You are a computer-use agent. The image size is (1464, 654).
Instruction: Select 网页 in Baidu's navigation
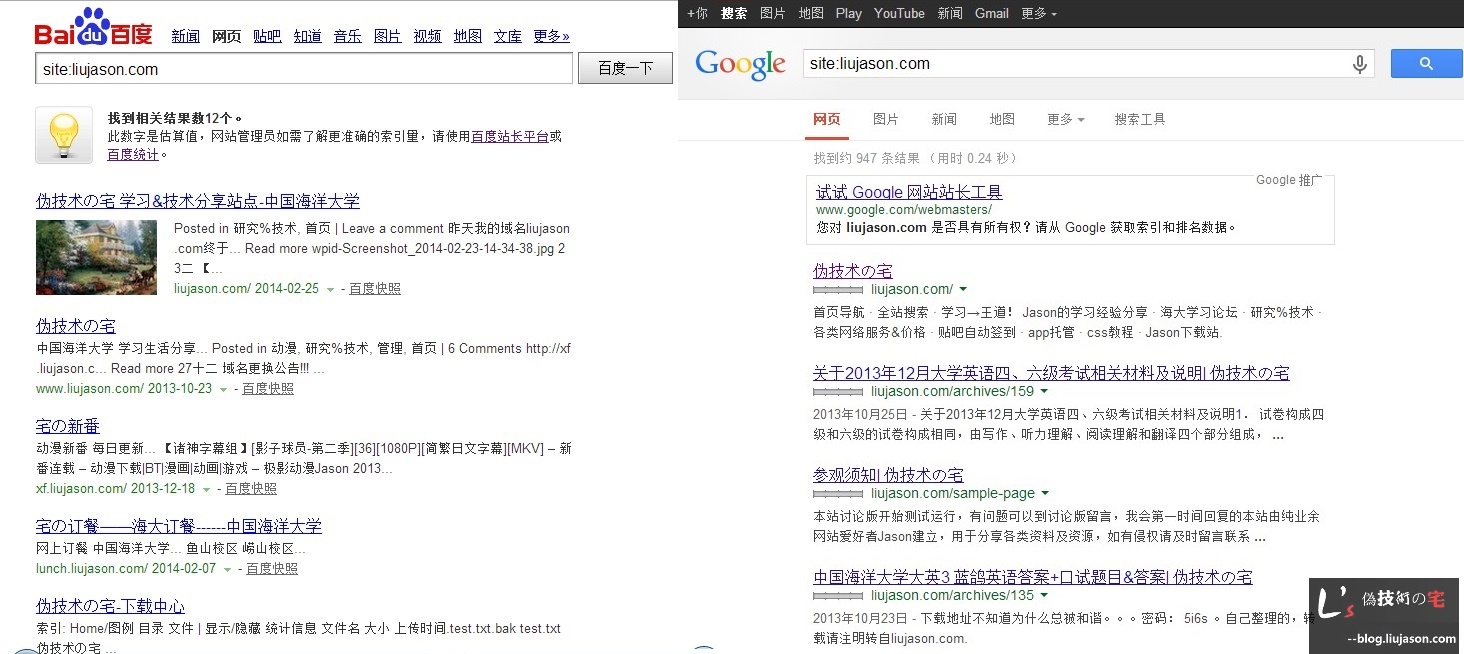pyautogui.click(x=227, y=36)
